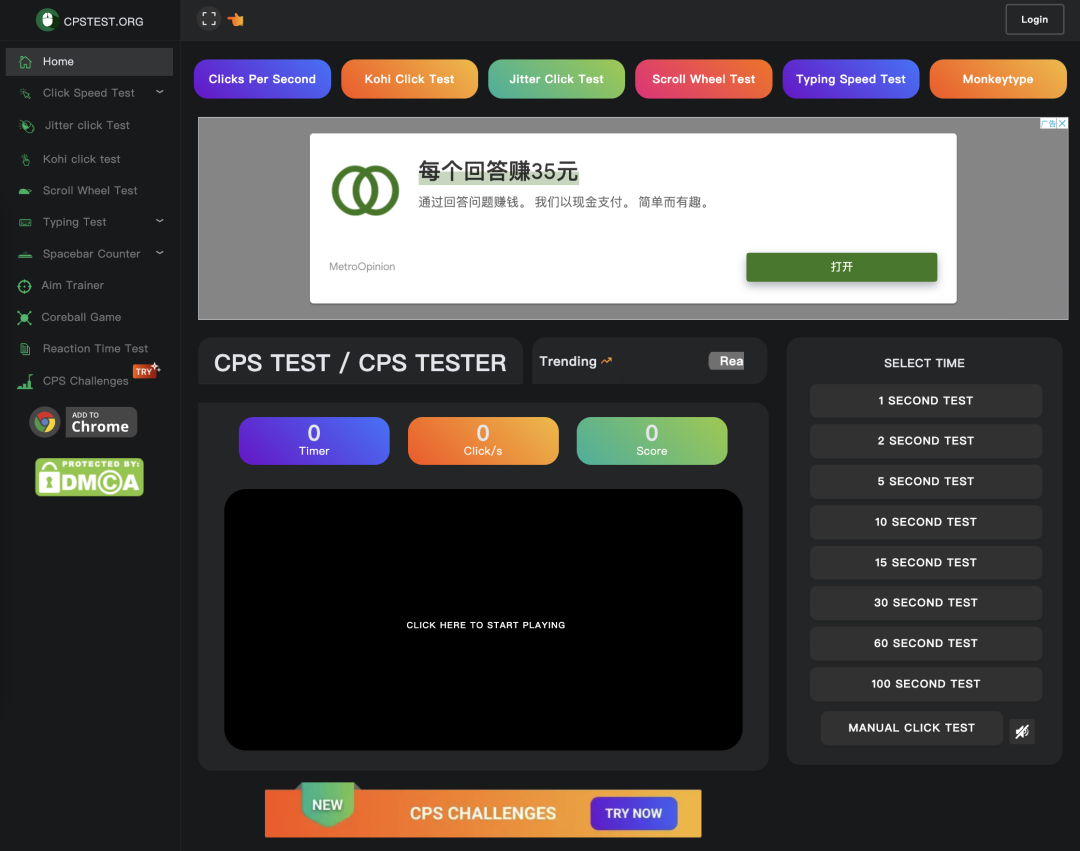1080x851 pixels.
Task: Close the advertisement with the X icon
Action: (x=1063, y=123)
